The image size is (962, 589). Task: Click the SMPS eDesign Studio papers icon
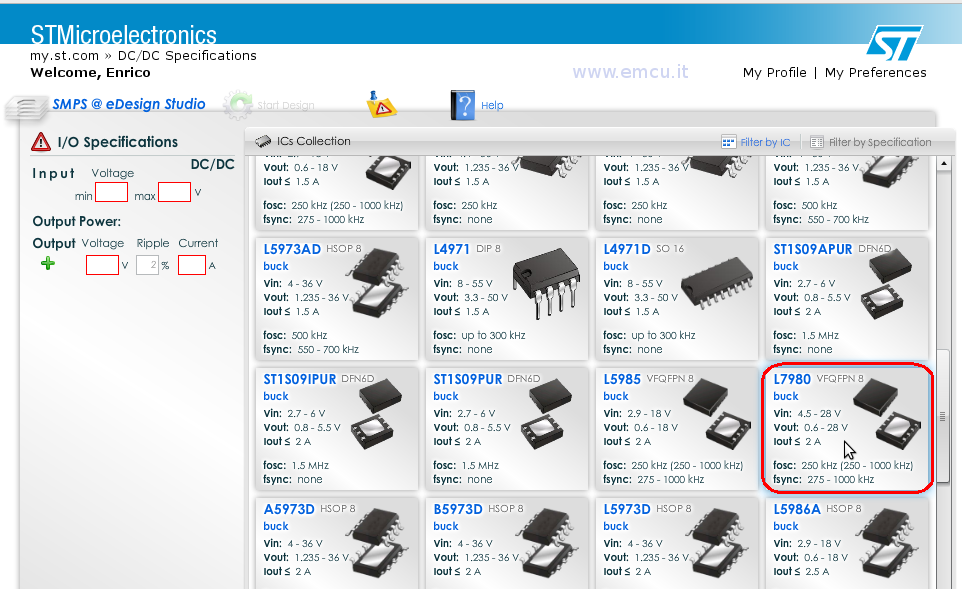[26, 107]
